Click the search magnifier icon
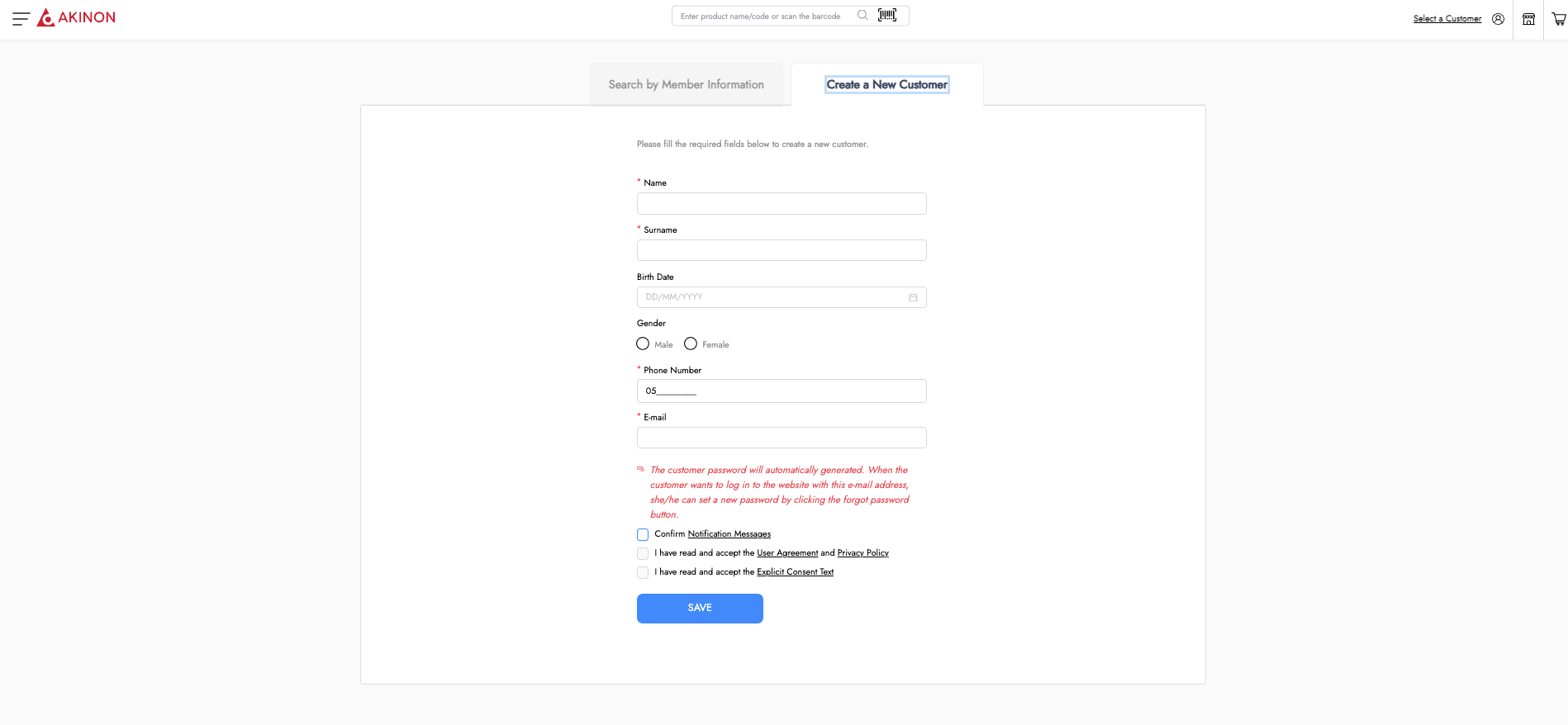 click(x=862, y=16)
